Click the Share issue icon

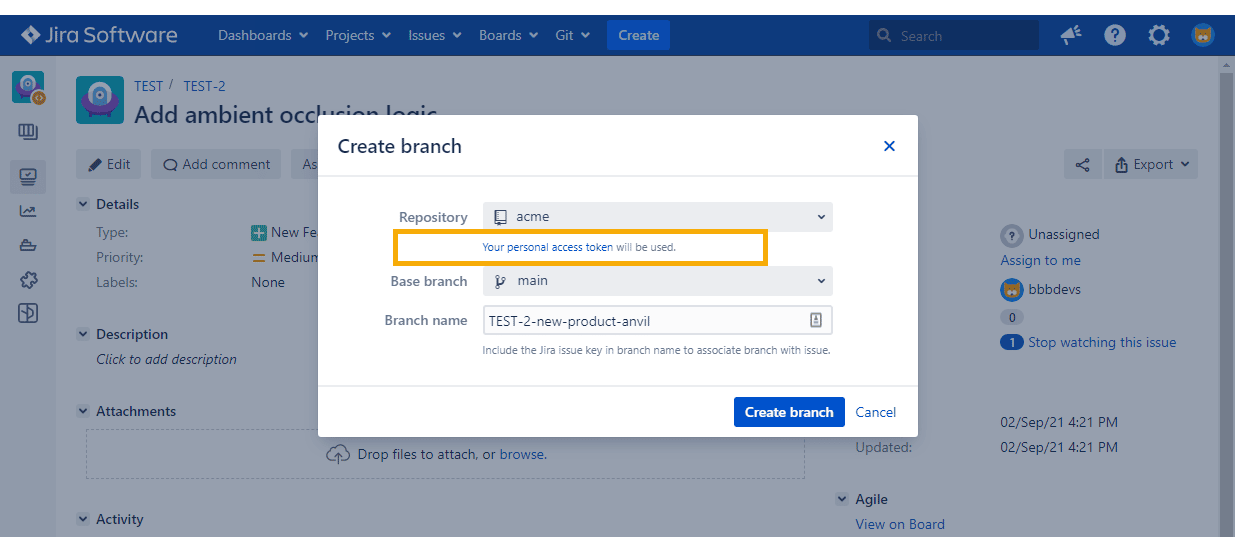pos(1082,164)
